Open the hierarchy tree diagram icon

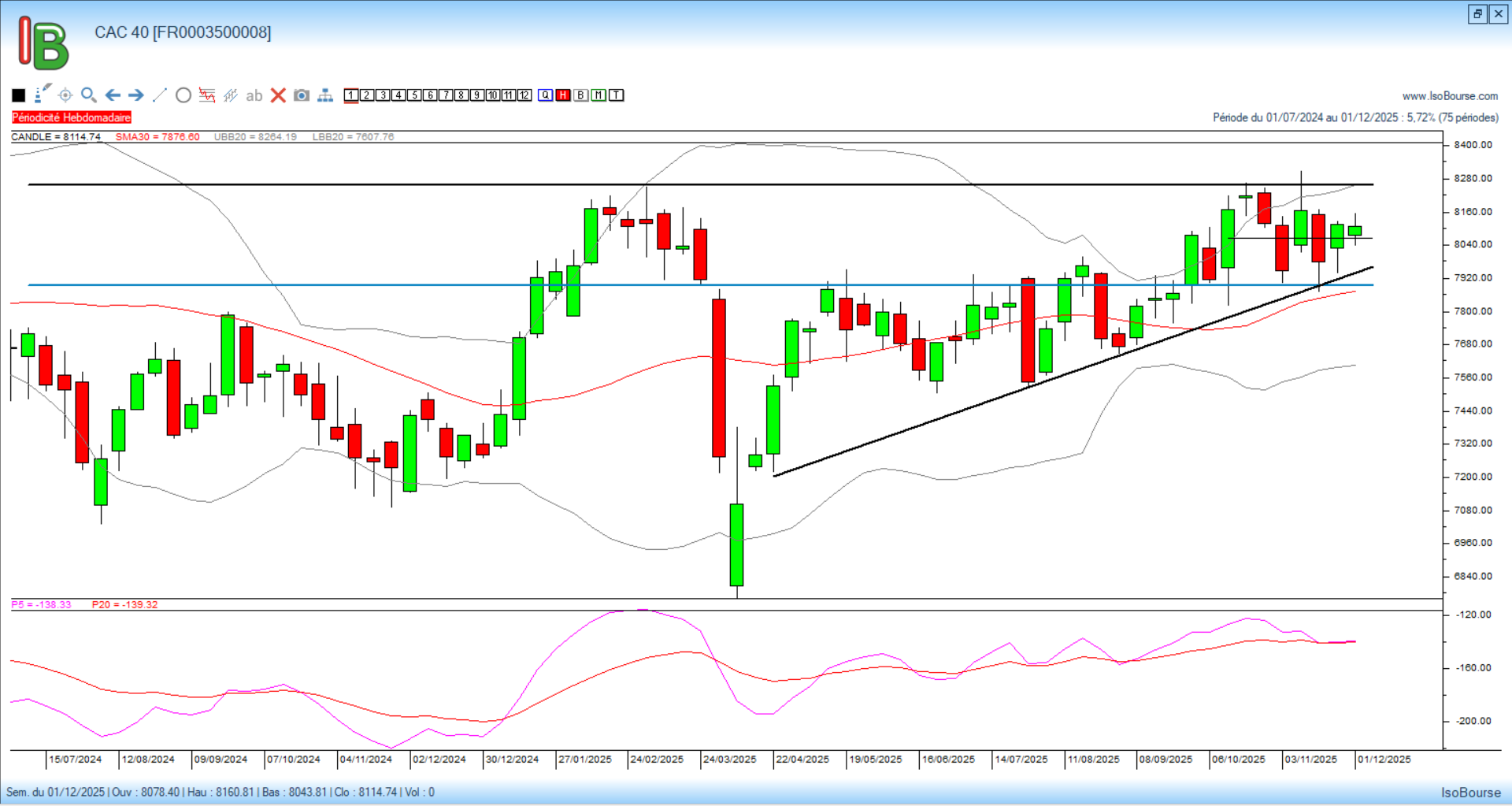click(x=325, y=95)
